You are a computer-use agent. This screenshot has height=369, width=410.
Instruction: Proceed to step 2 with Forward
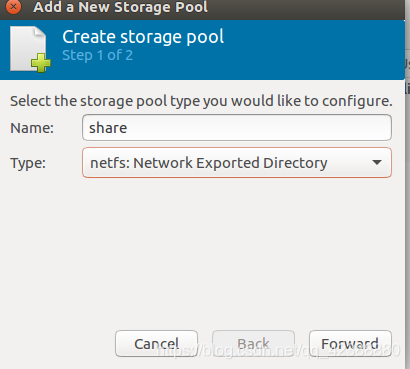[x=350, y=343]
